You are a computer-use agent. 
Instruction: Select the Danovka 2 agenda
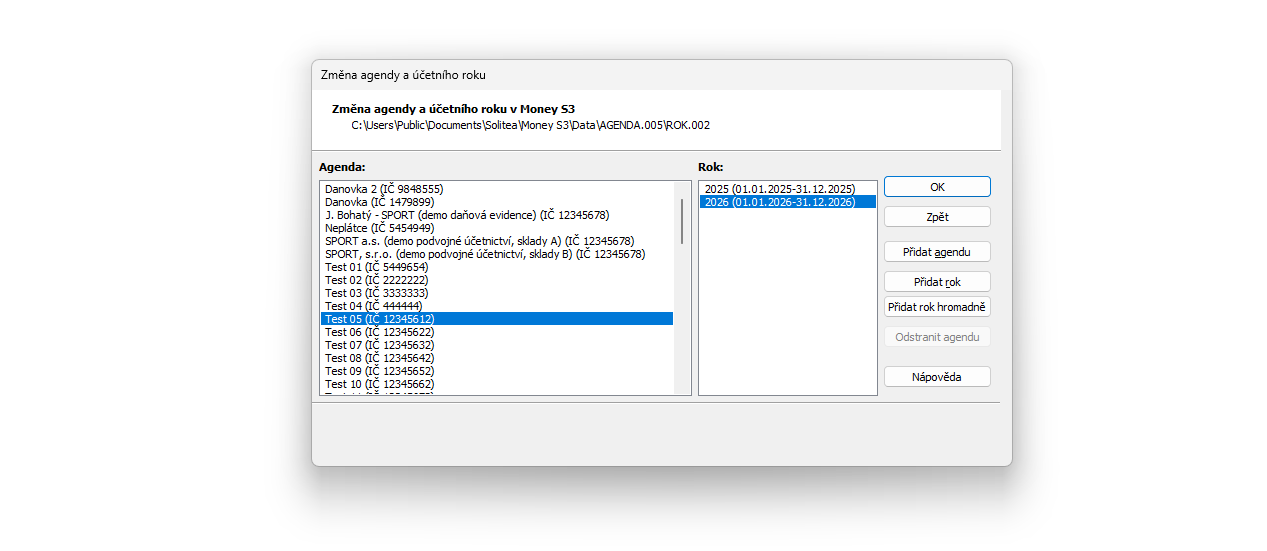coord(497,189)
